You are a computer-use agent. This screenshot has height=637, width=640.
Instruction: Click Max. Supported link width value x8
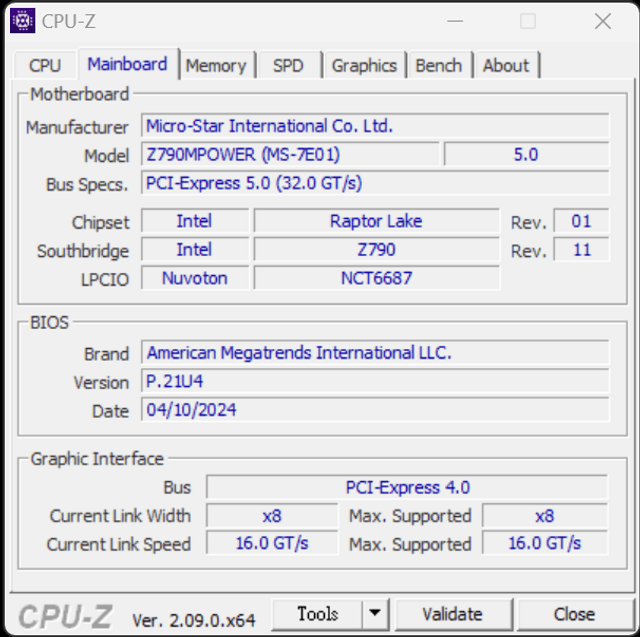point(545,516)
